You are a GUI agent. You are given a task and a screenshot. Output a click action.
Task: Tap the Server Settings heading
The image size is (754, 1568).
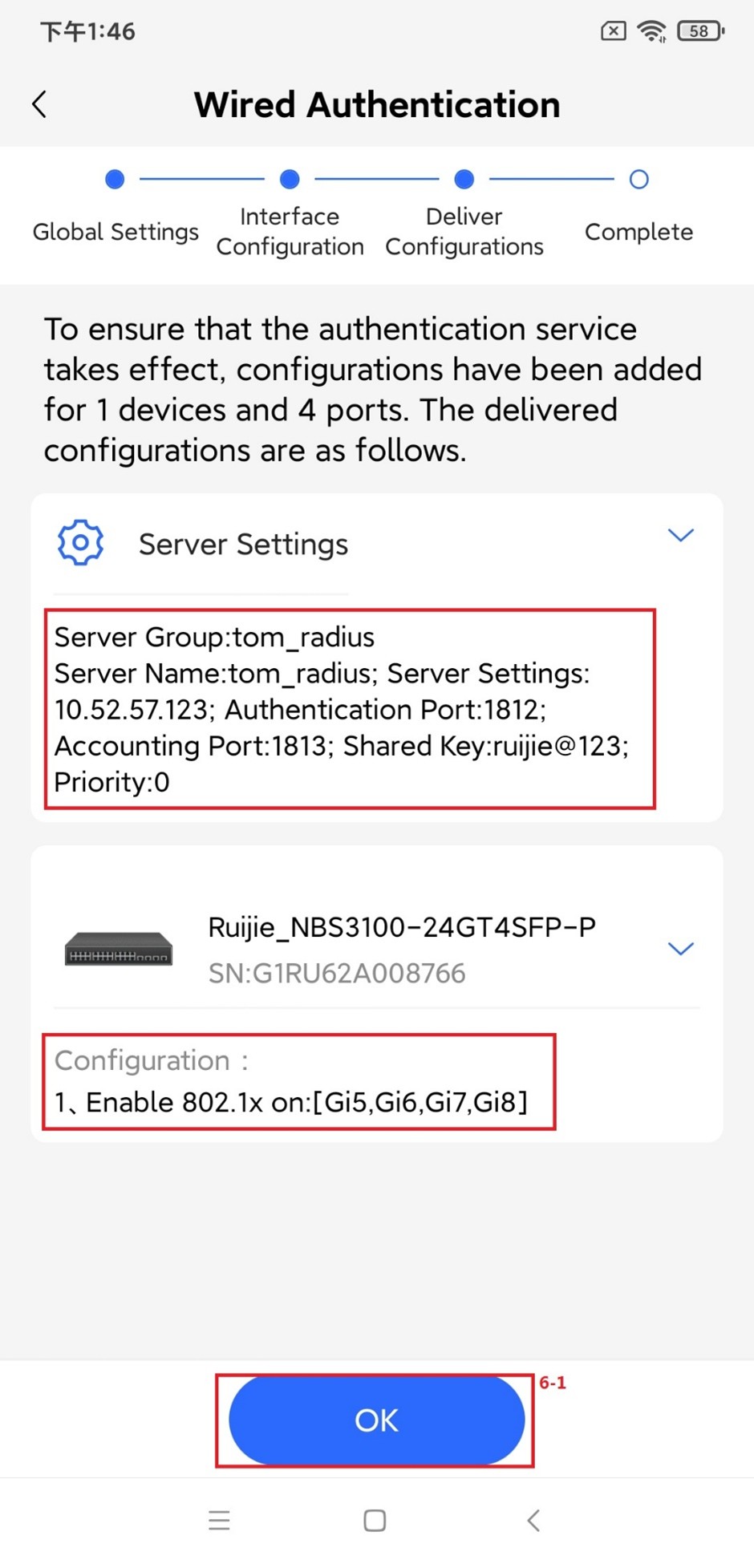tap(243, 545)
